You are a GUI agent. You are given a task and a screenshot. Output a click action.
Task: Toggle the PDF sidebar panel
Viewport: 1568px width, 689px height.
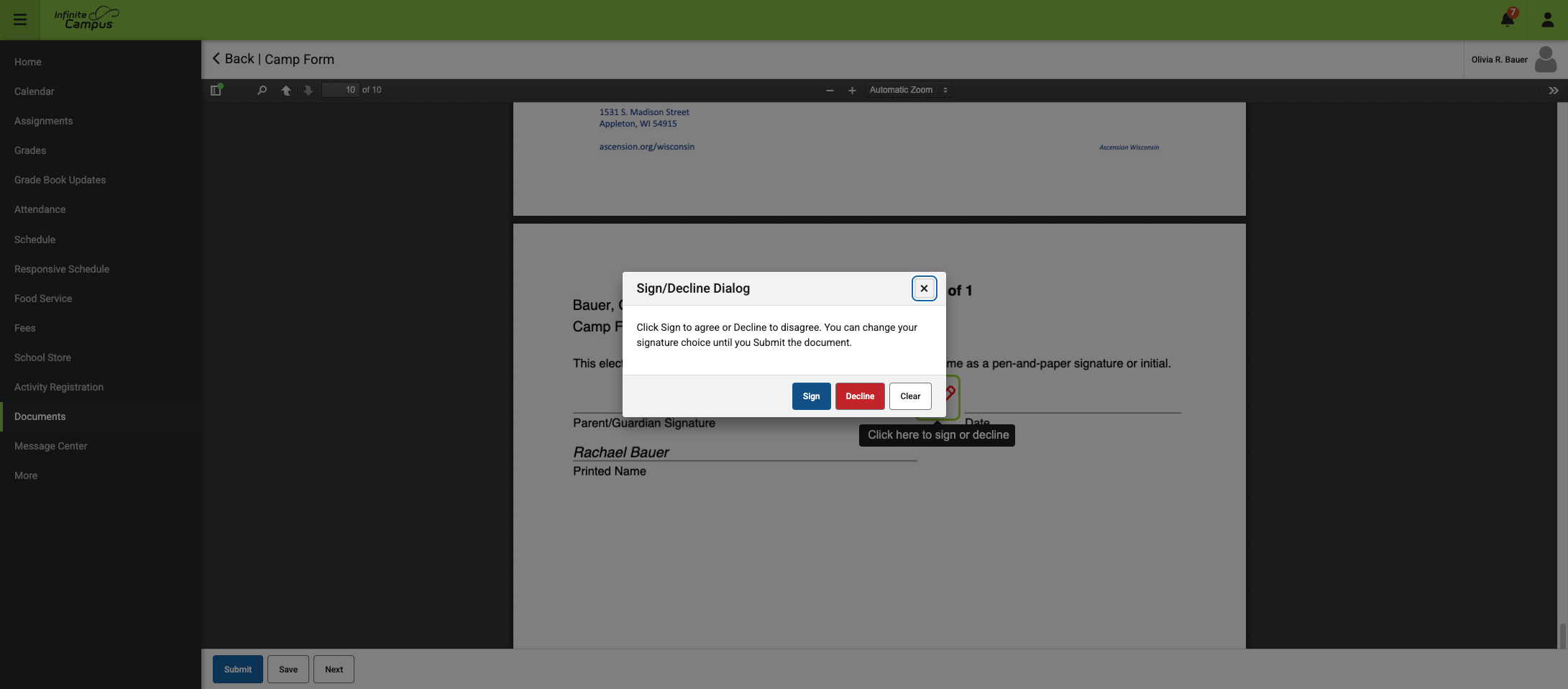coord(216,90)
